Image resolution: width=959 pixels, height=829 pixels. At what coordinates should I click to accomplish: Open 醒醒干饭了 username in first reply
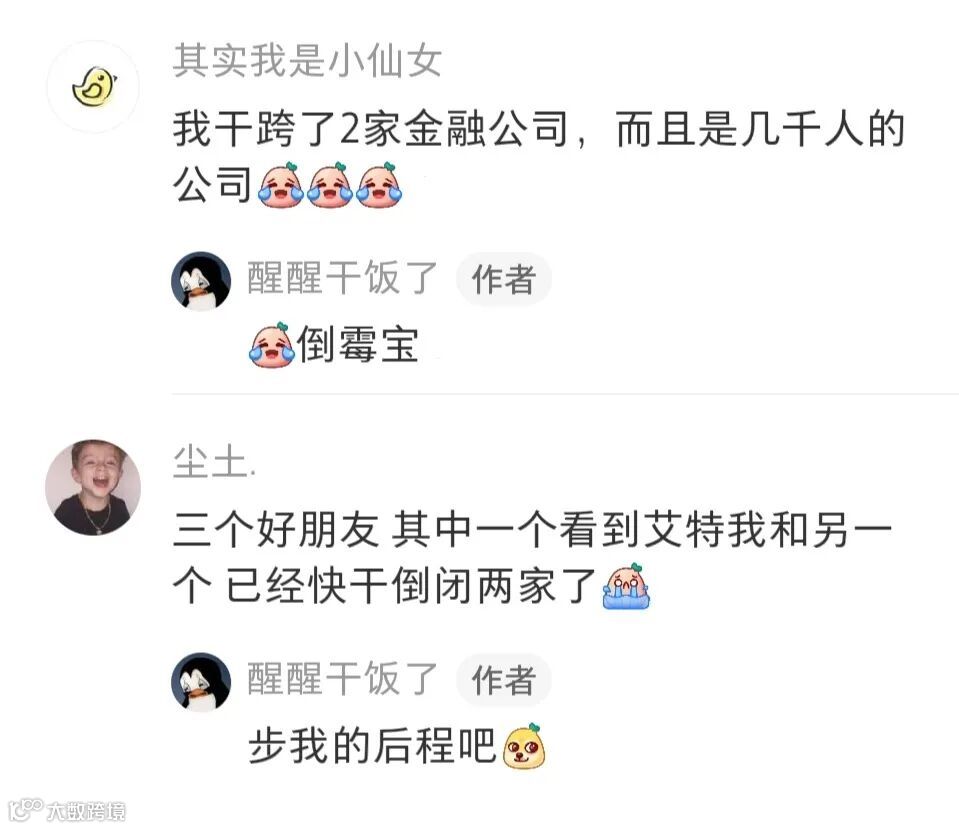pyautogui.click(x=342, y=278)
